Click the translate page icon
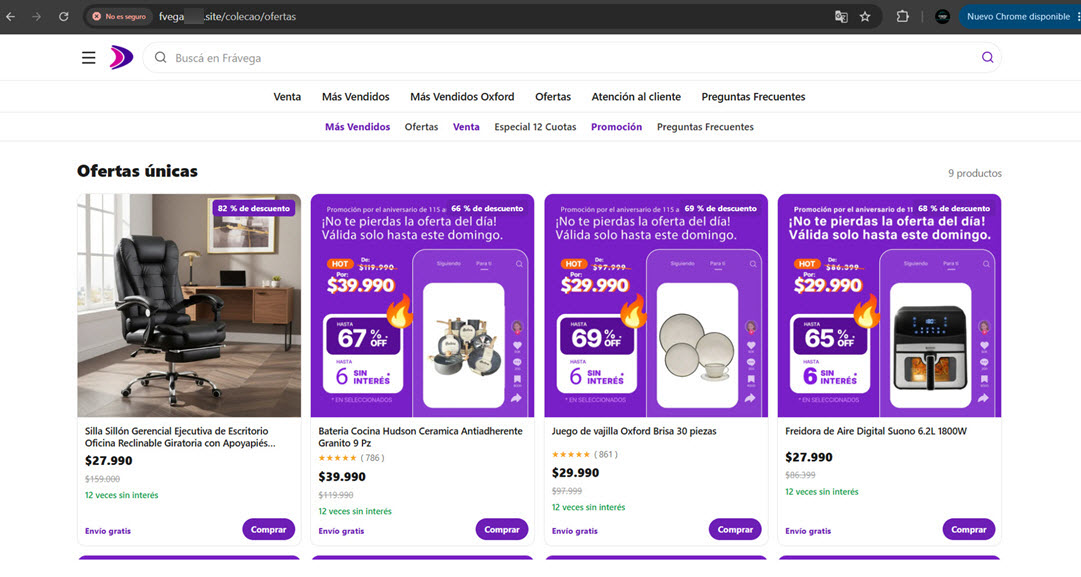The width and height of the screenshot is (1081, 577). tap(841, 17)
